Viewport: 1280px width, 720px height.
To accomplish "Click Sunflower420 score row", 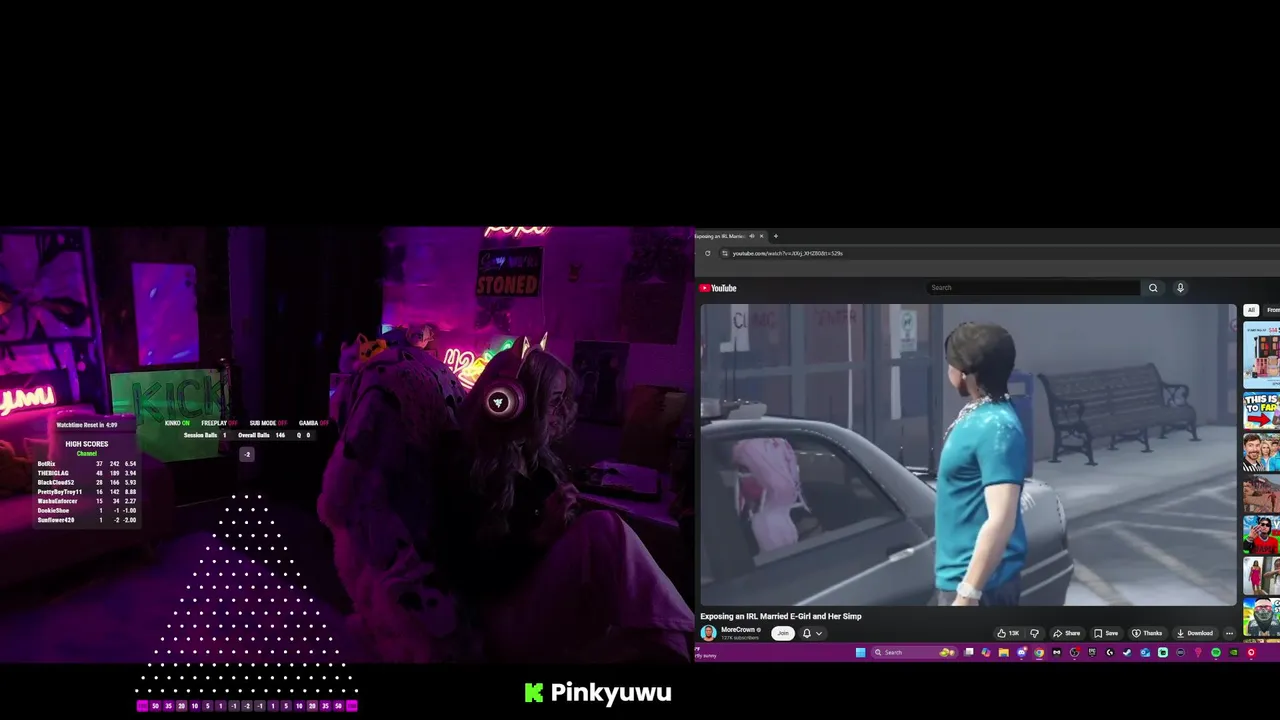I will [x=86, y=520].
